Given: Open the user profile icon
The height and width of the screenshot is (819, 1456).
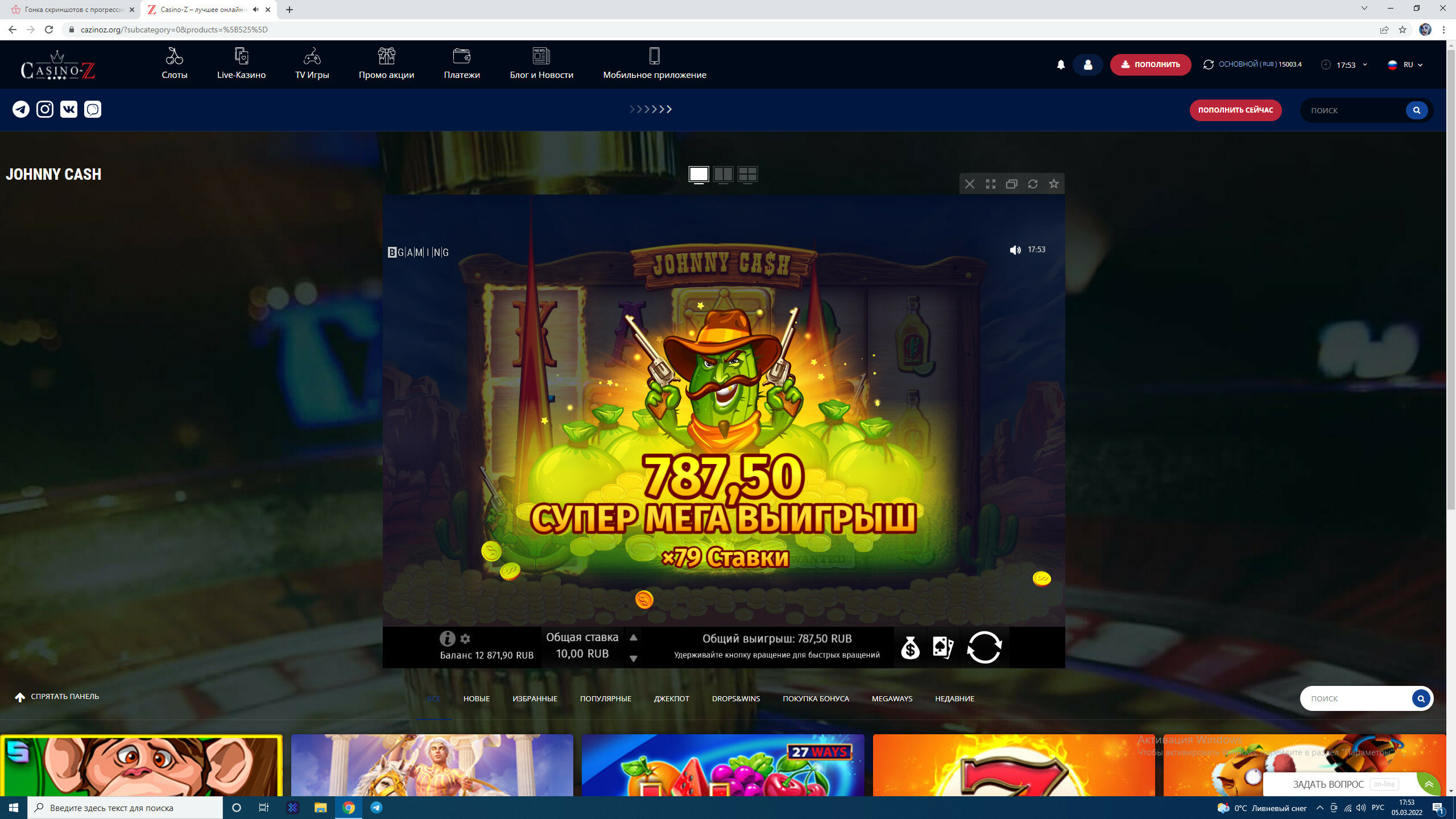Looking at the screenshot, I should [x=1087, y=65].
